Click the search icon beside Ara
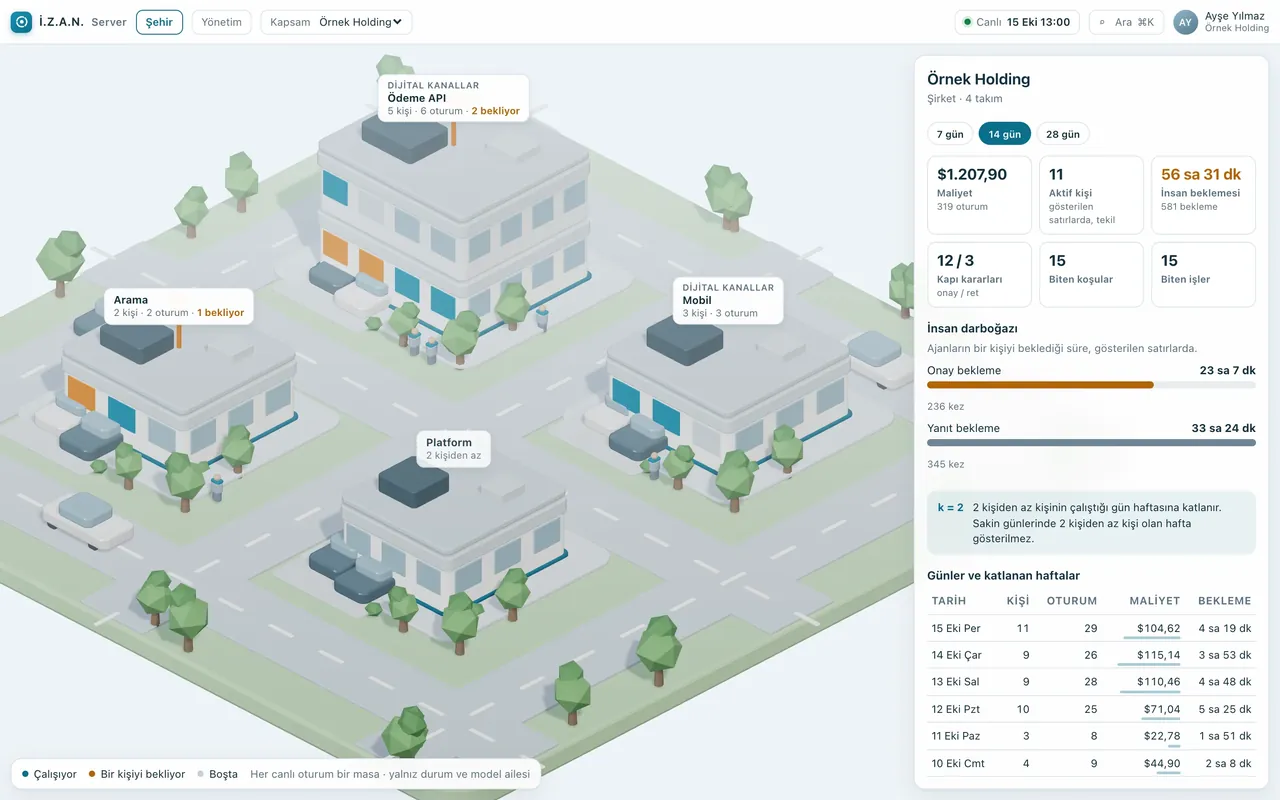1280x800 pixels. click(1103, 22)
